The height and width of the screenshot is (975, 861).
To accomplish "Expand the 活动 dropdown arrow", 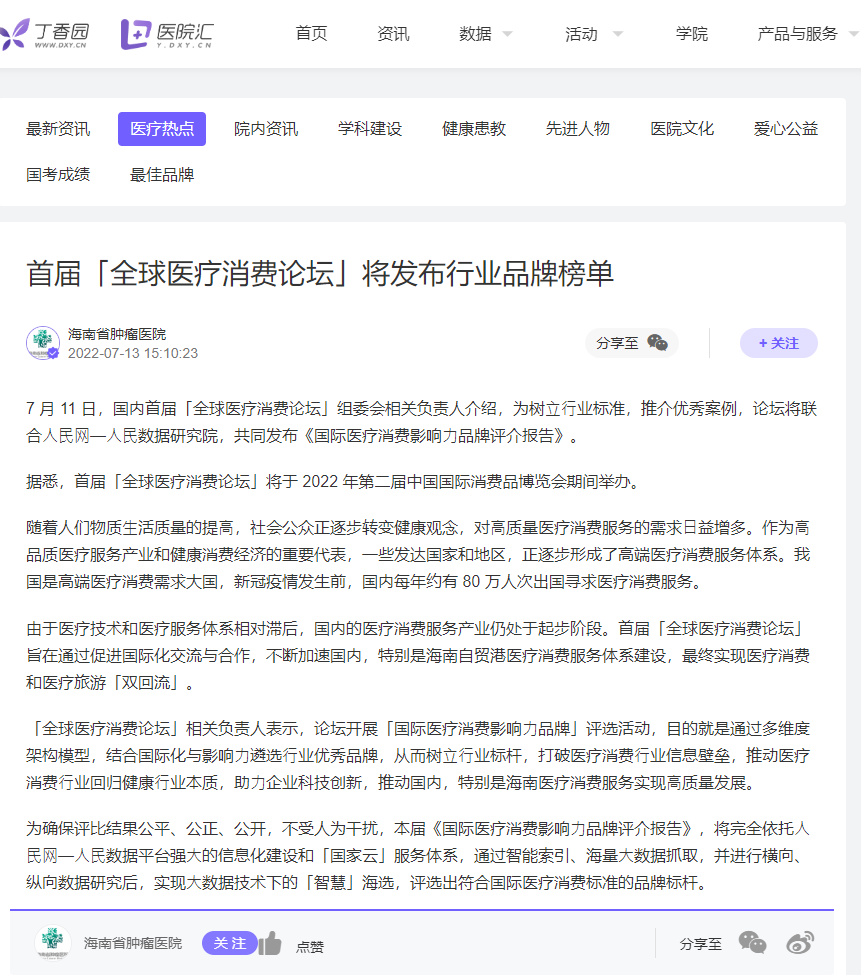I will pyautogui.click(x=617, y=34).
